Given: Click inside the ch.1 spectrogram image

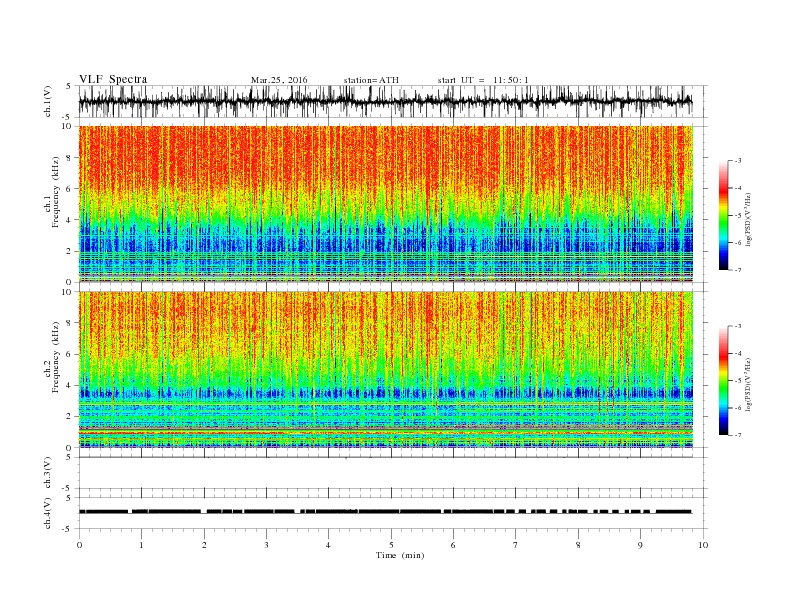Looking at the screenshot, I should click(386, 204).
